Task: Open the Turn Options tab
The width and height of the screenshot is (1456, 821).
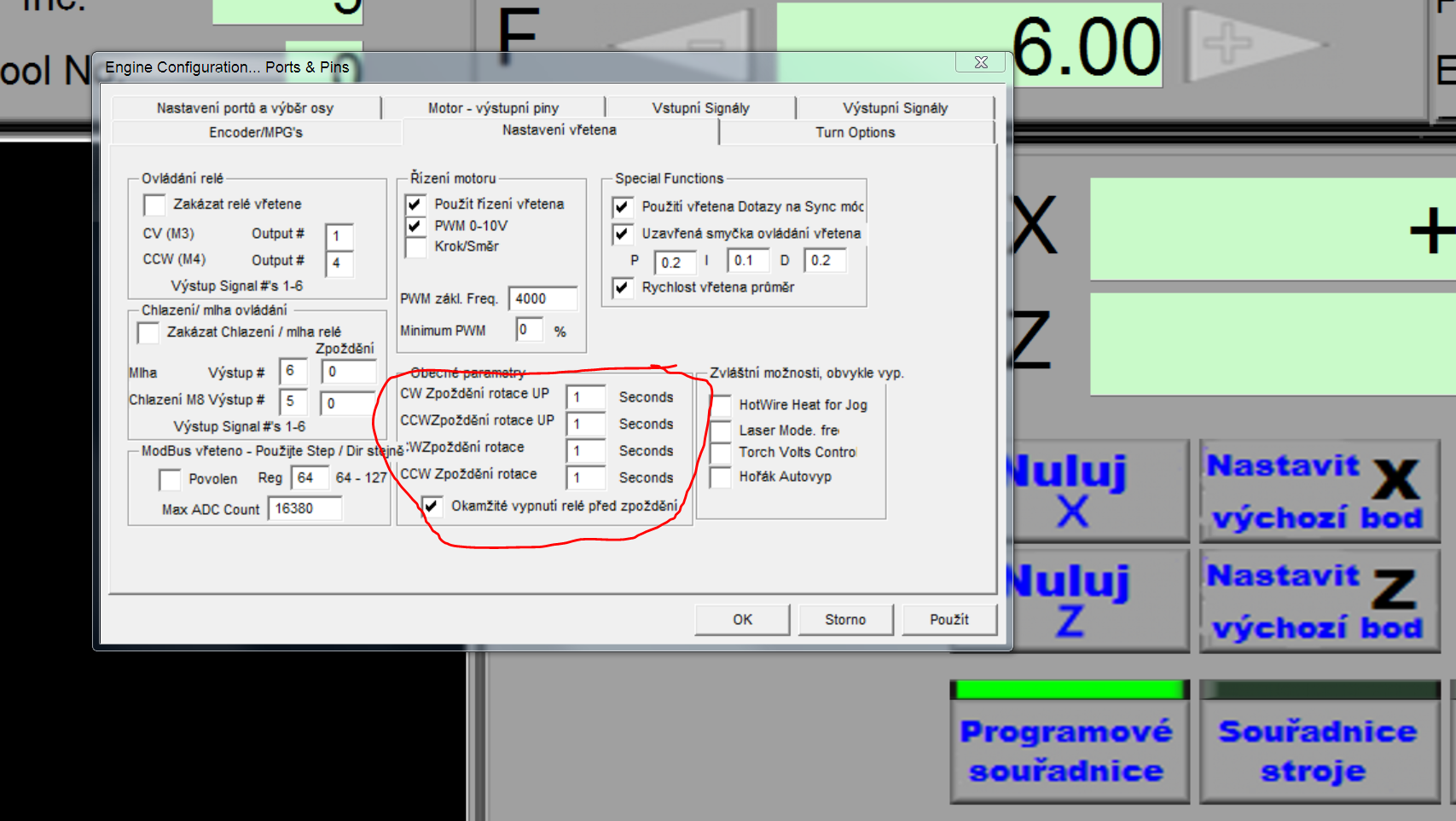Action: [x=855, y=132]
